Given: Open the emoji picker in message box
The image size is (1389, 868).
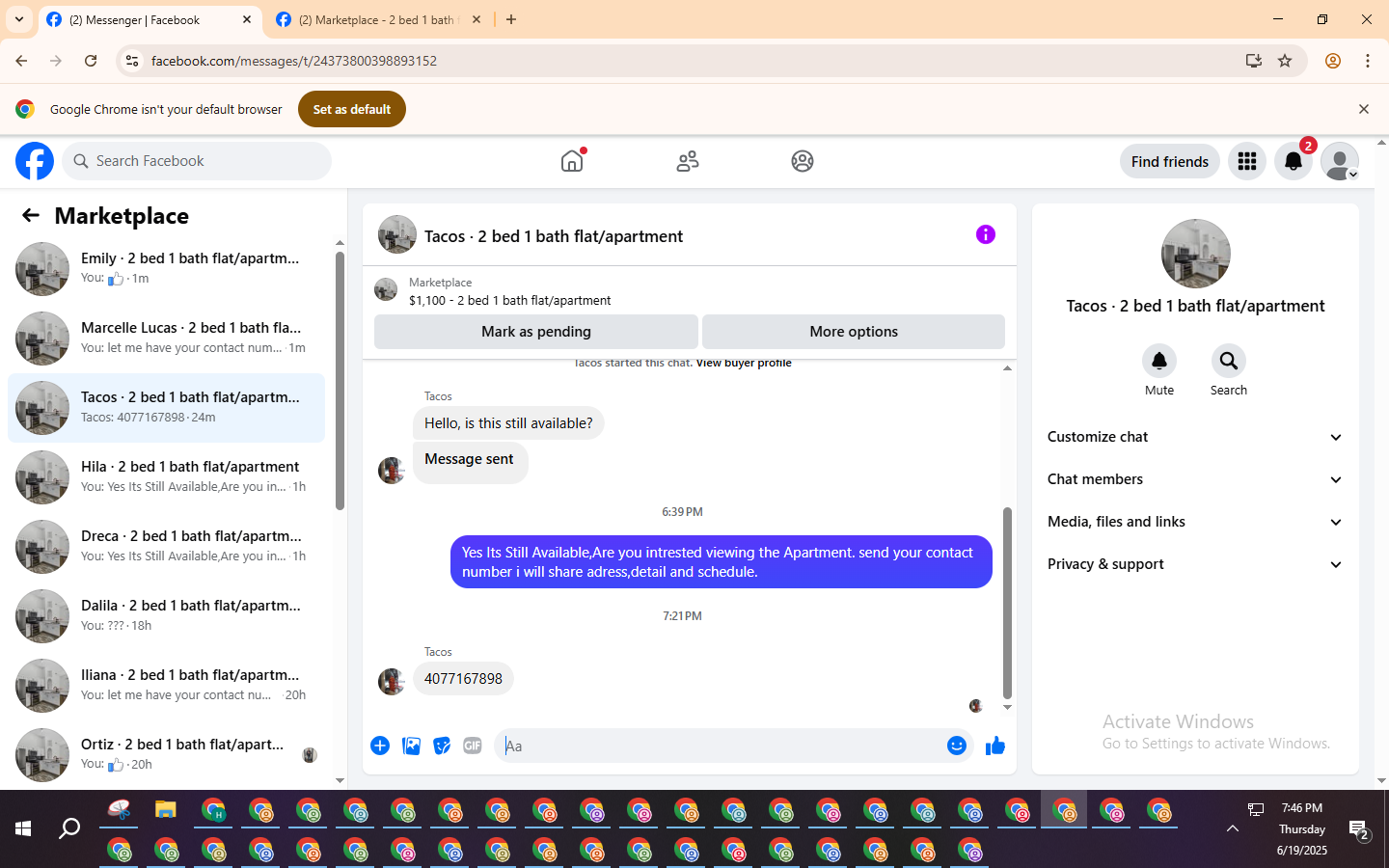Looking at the screenshot, I should click(957, 746).
